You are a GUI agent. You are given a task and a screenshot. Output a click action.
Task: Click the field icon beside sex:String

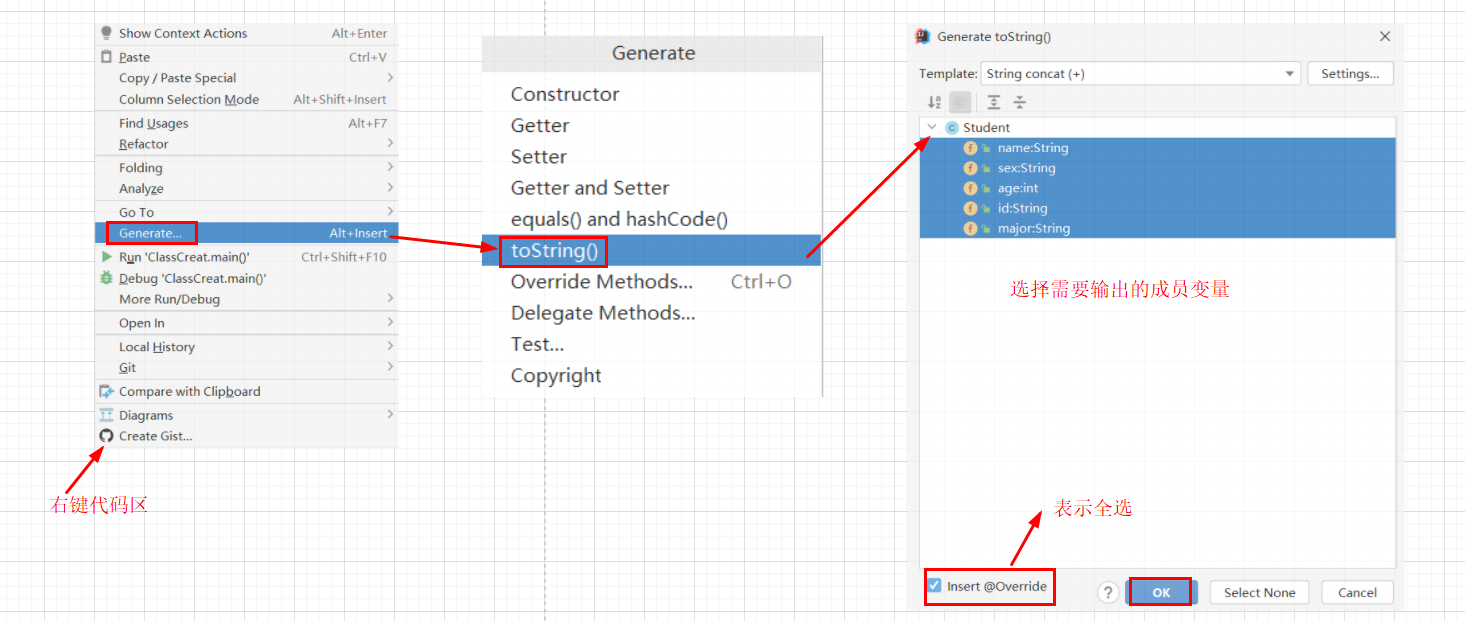[x=970, y=168]
